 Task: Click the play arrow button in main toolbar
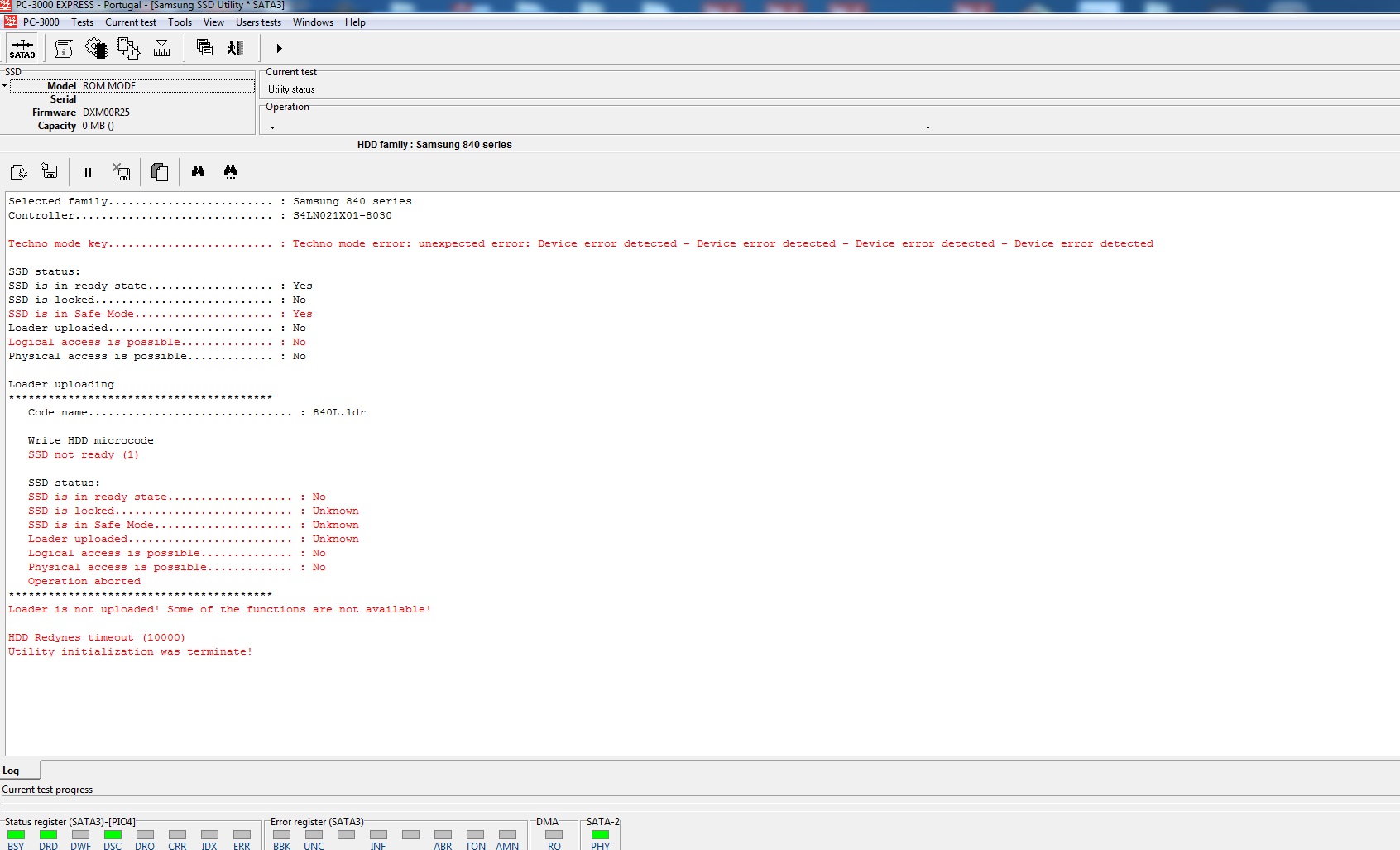coord(279,49)
